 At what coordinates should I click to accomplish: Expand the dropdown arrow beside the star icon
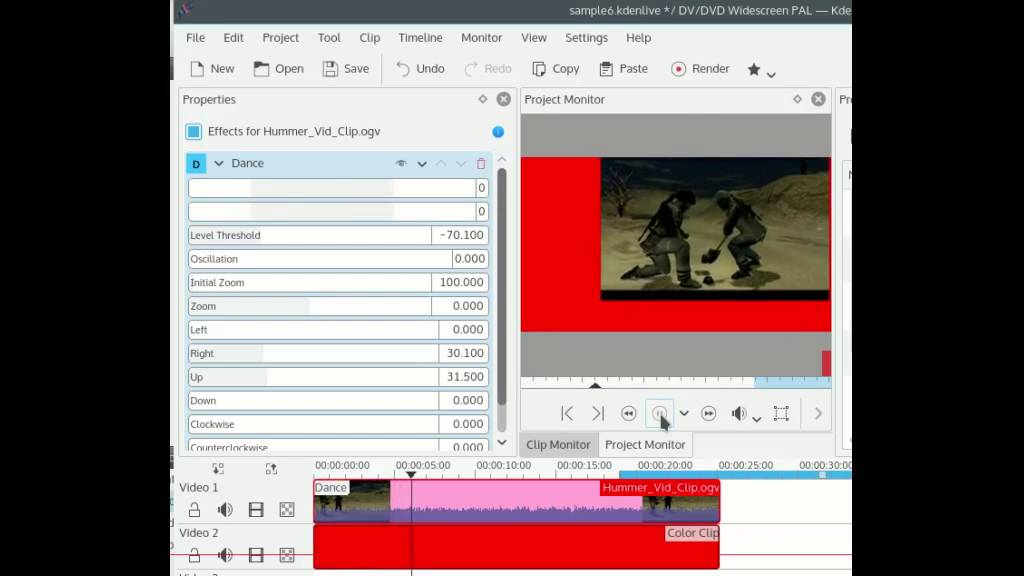(771, 74)
